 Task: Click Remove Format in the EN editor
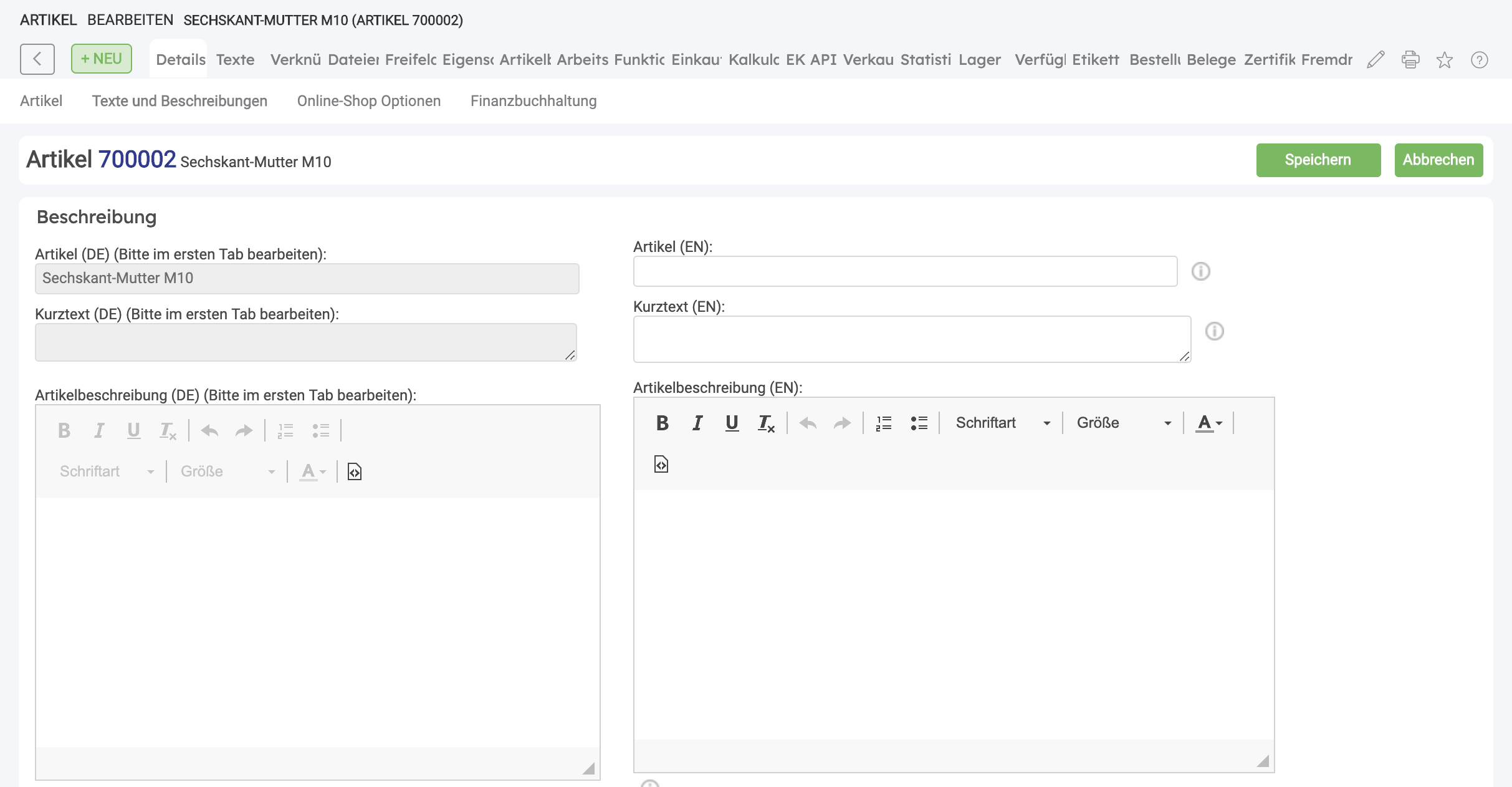coord(766,424)
